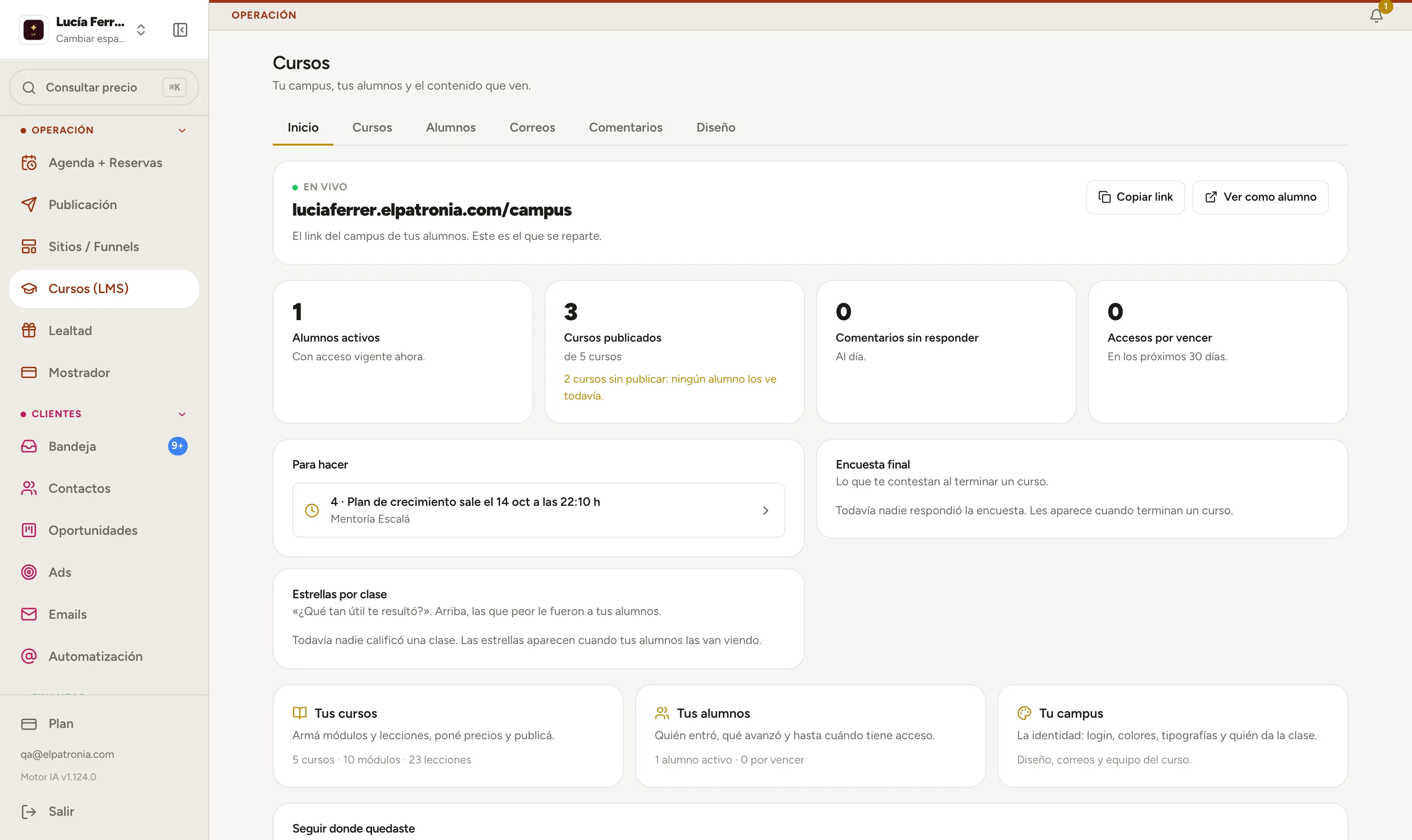Click the Motor IA v1.124.0 version text
The height and width of the screenshot is (840, 1412).
(58, 777)
